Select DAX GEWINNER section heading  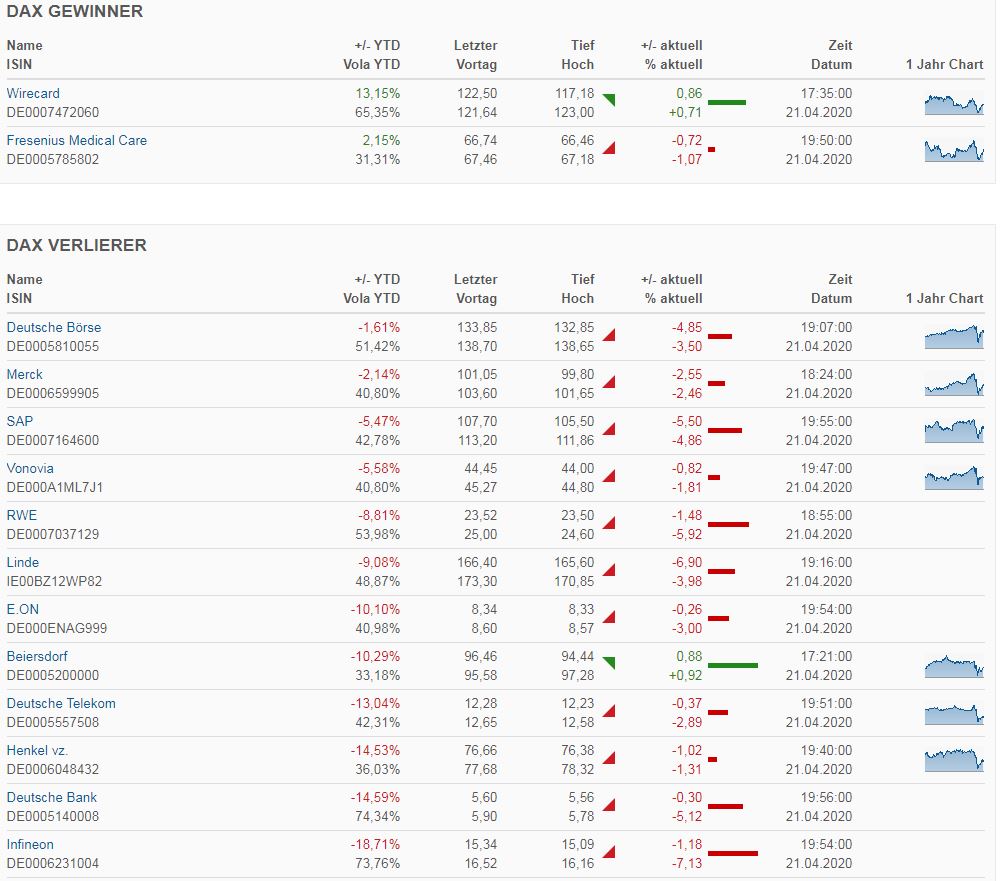coord(74,11)
